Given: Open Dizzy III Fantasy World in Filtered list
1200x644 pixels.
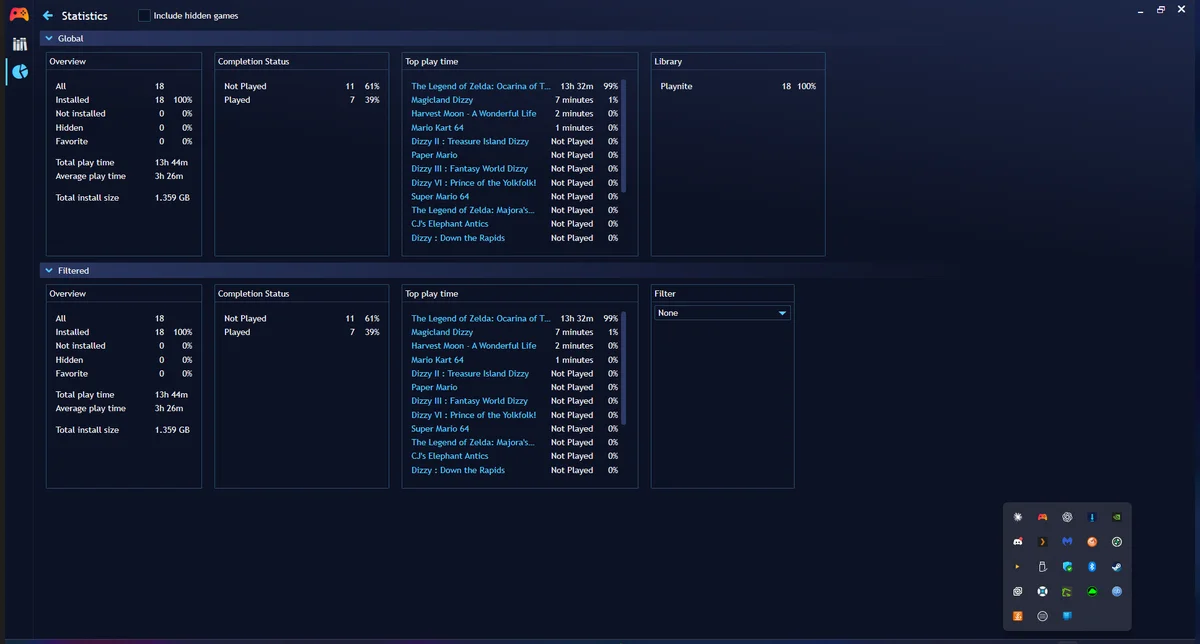Looking at the screenshot, I should [x=469, y=401].
